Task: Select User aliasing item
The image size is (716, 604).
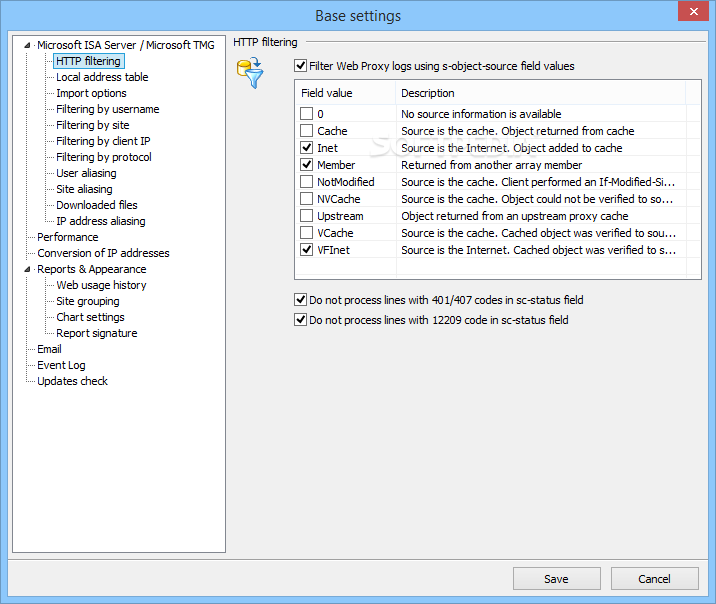Action: pos(86,173)
